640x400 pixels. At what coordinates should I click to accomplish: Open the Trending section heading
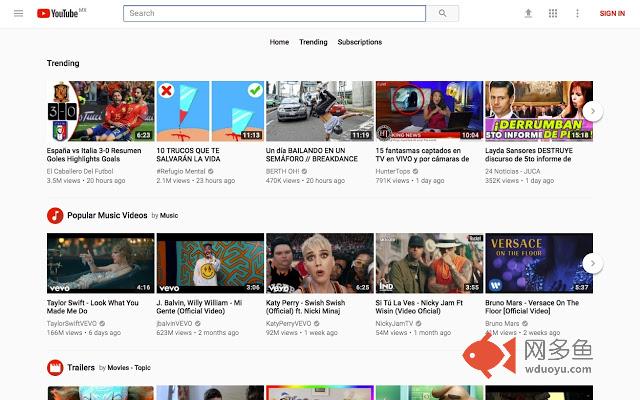63,63
